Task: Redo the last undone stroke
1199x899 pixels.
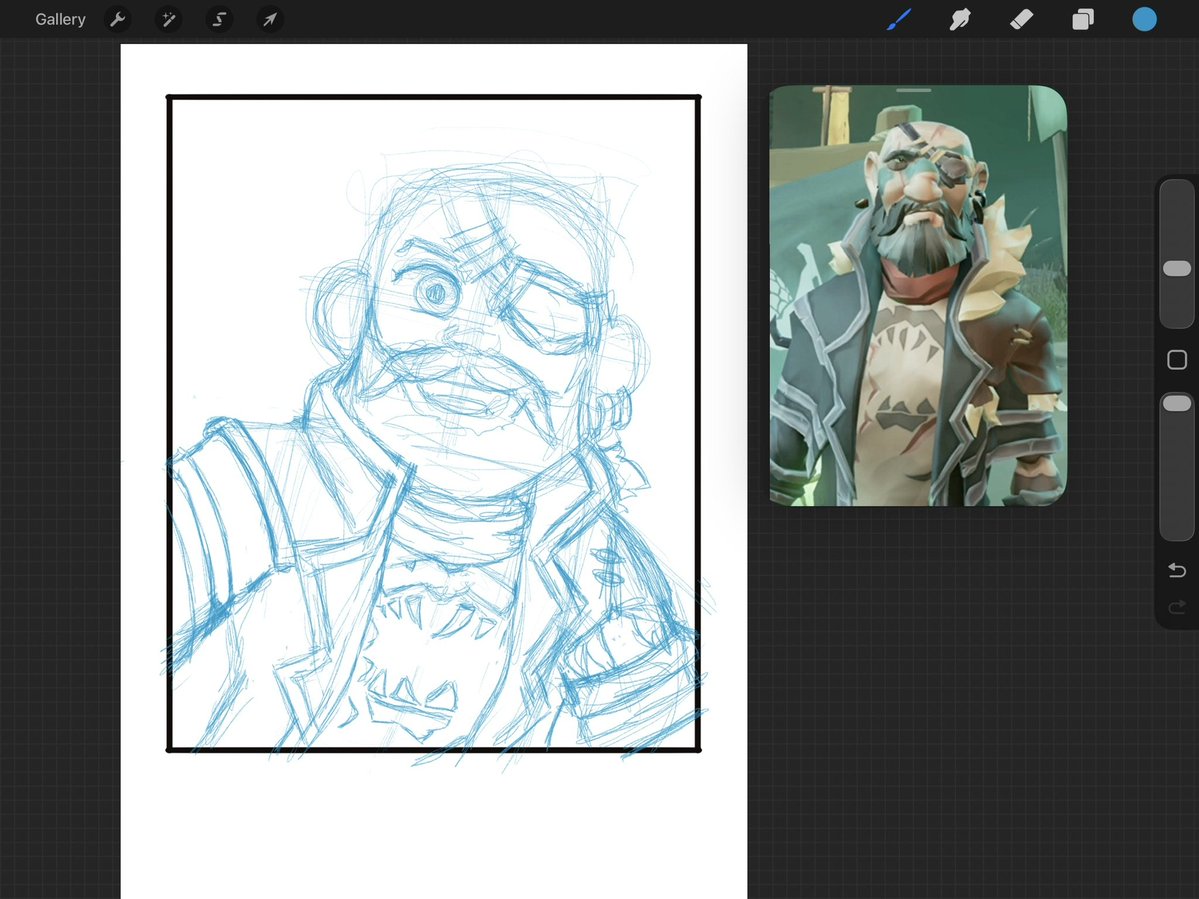Action: point(1177,608)
